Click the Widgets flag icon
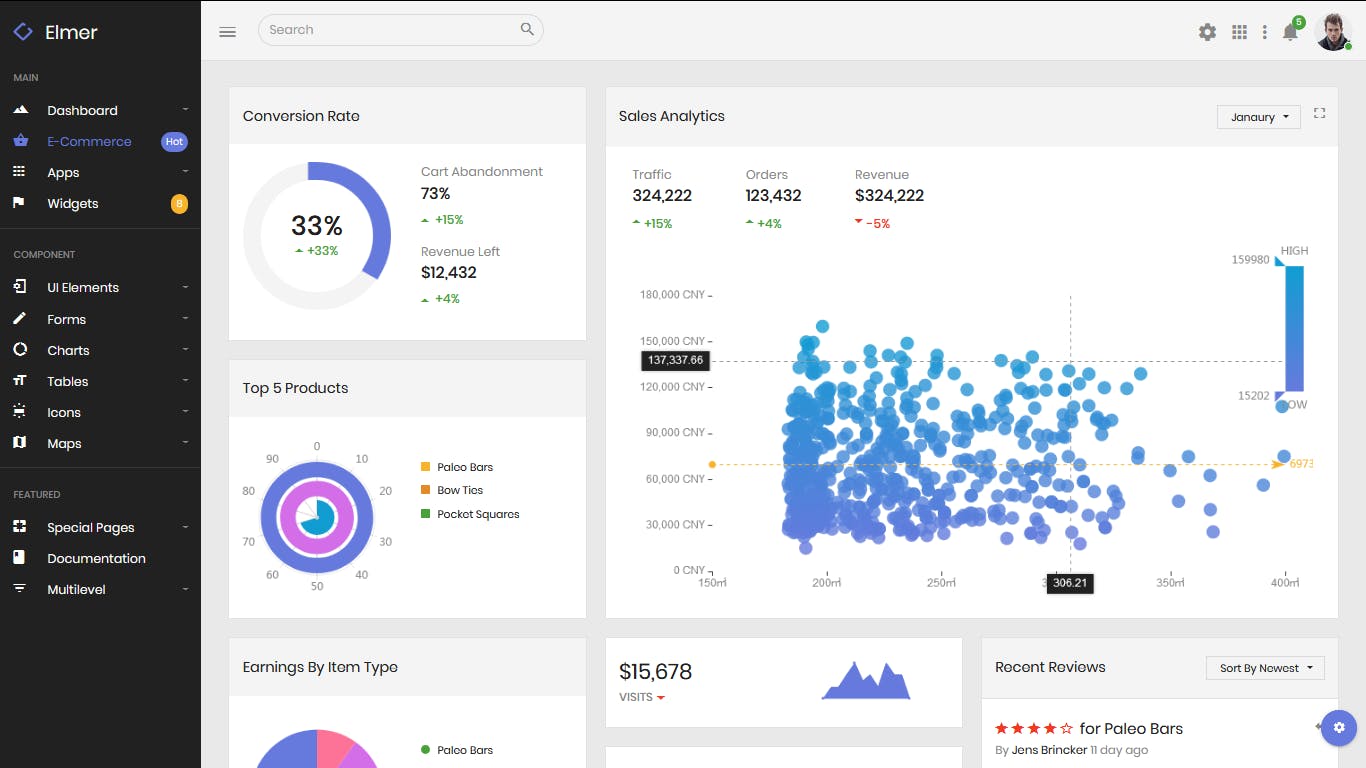 tap(18, 202)
